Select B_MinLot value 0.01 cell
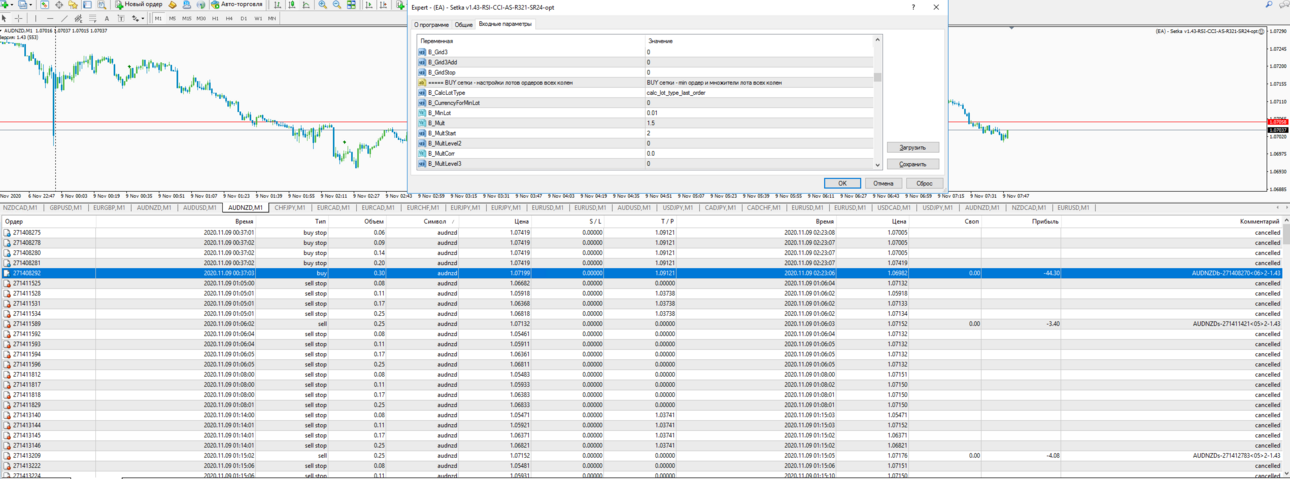 pos(759,113)
